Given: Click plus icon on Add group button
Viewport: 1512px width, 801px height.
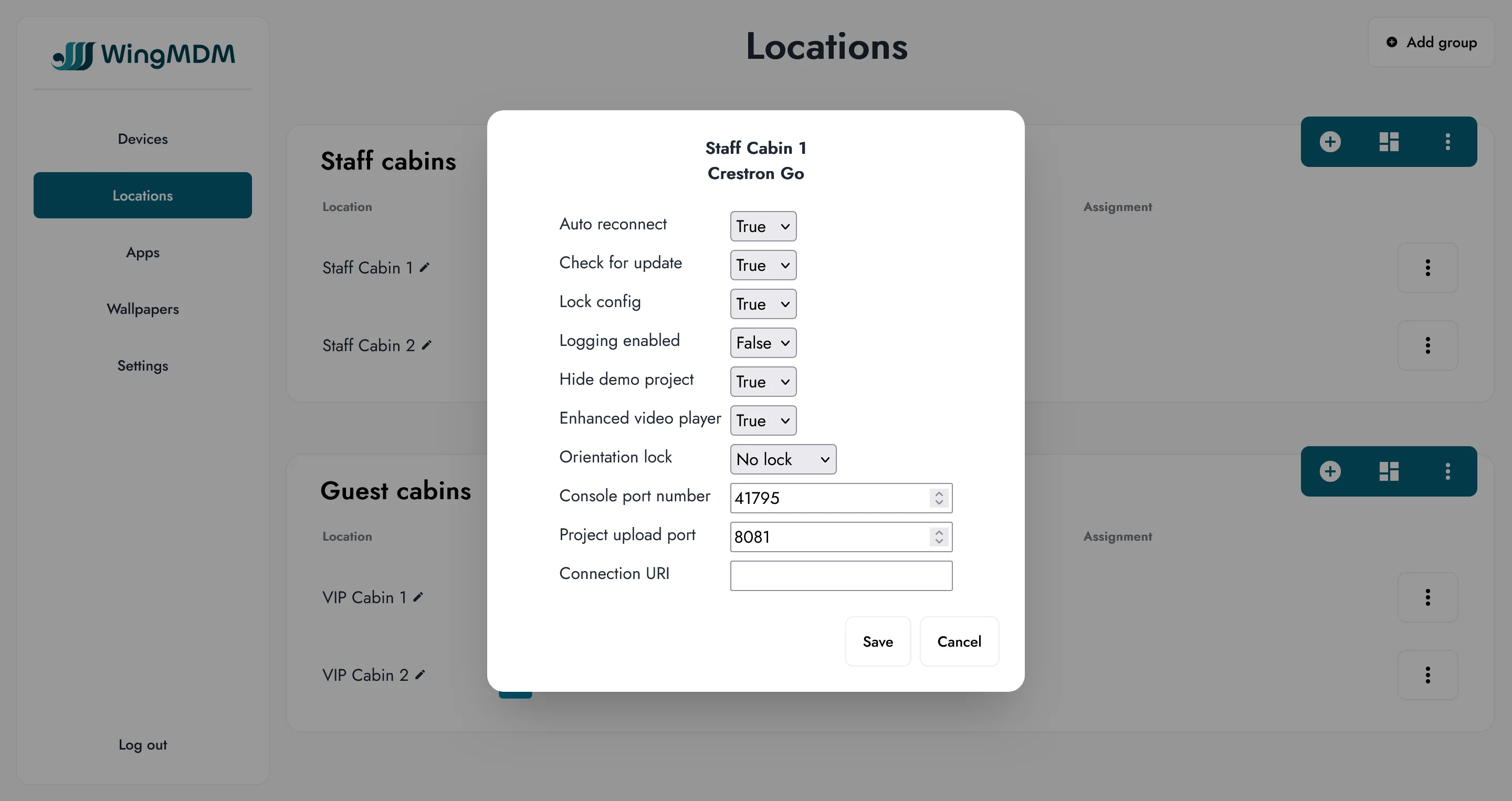Looking at the screenshot, I should tap(1392, 42).
